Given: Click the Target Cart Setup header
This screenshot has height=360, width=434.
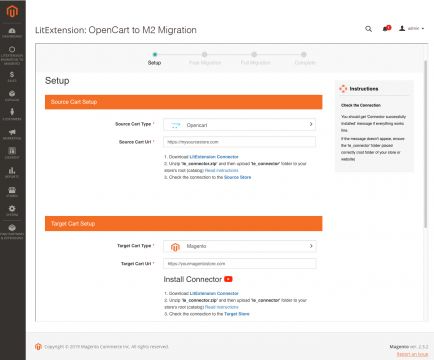Looking at the screenshot, I should click(184, 224).
